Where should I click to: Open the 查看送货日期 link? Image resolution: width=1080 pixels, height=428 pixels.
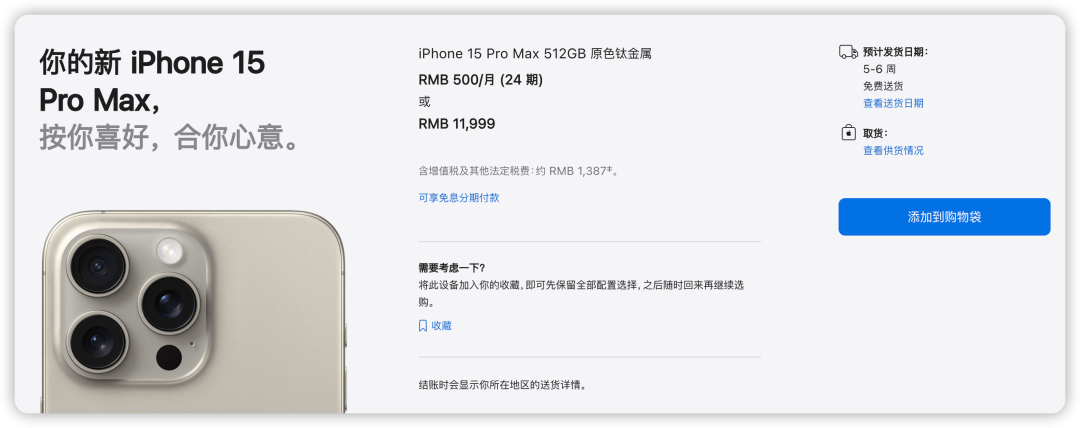coord(893,103)
